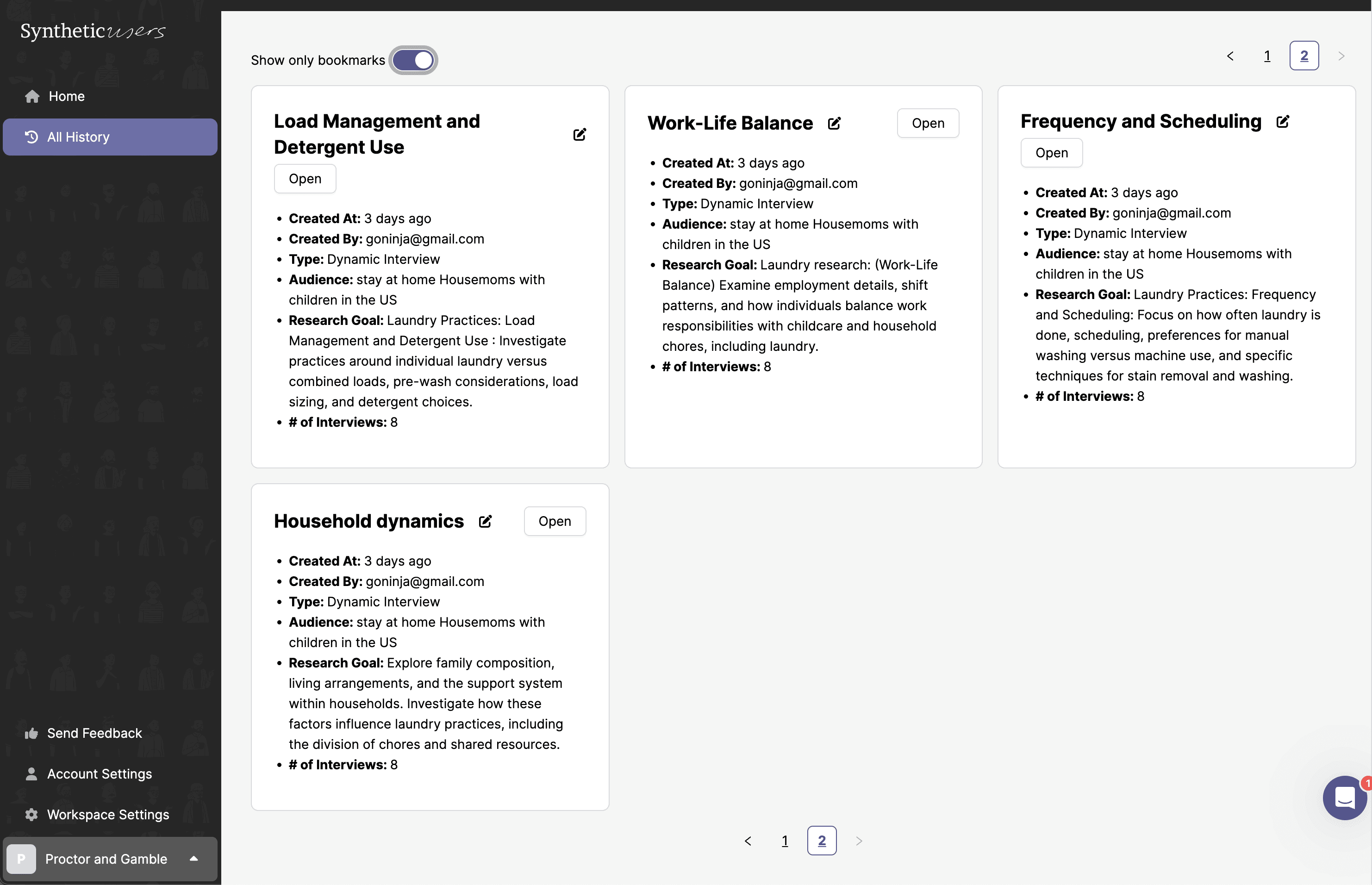This screenshot has width=1372, height=885.
Task: Go to page 1 in bottom pagination
Action: [x=784, y=841]
